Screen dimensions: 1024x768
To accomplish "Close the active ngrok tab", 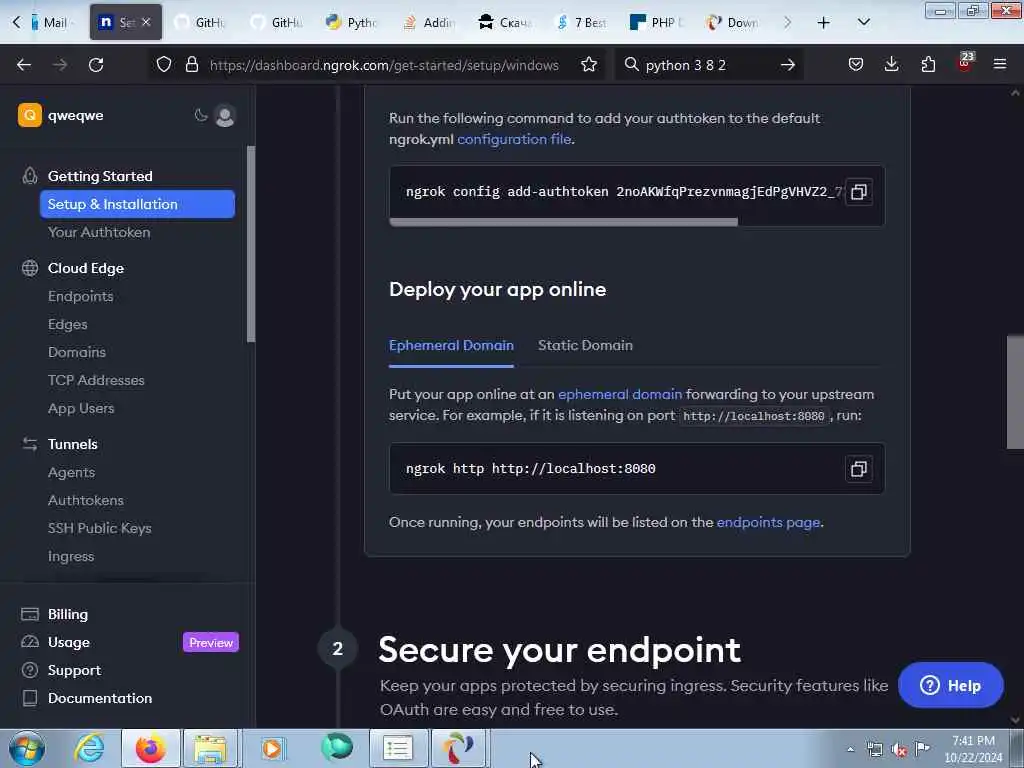I will (x=146, y=22).
